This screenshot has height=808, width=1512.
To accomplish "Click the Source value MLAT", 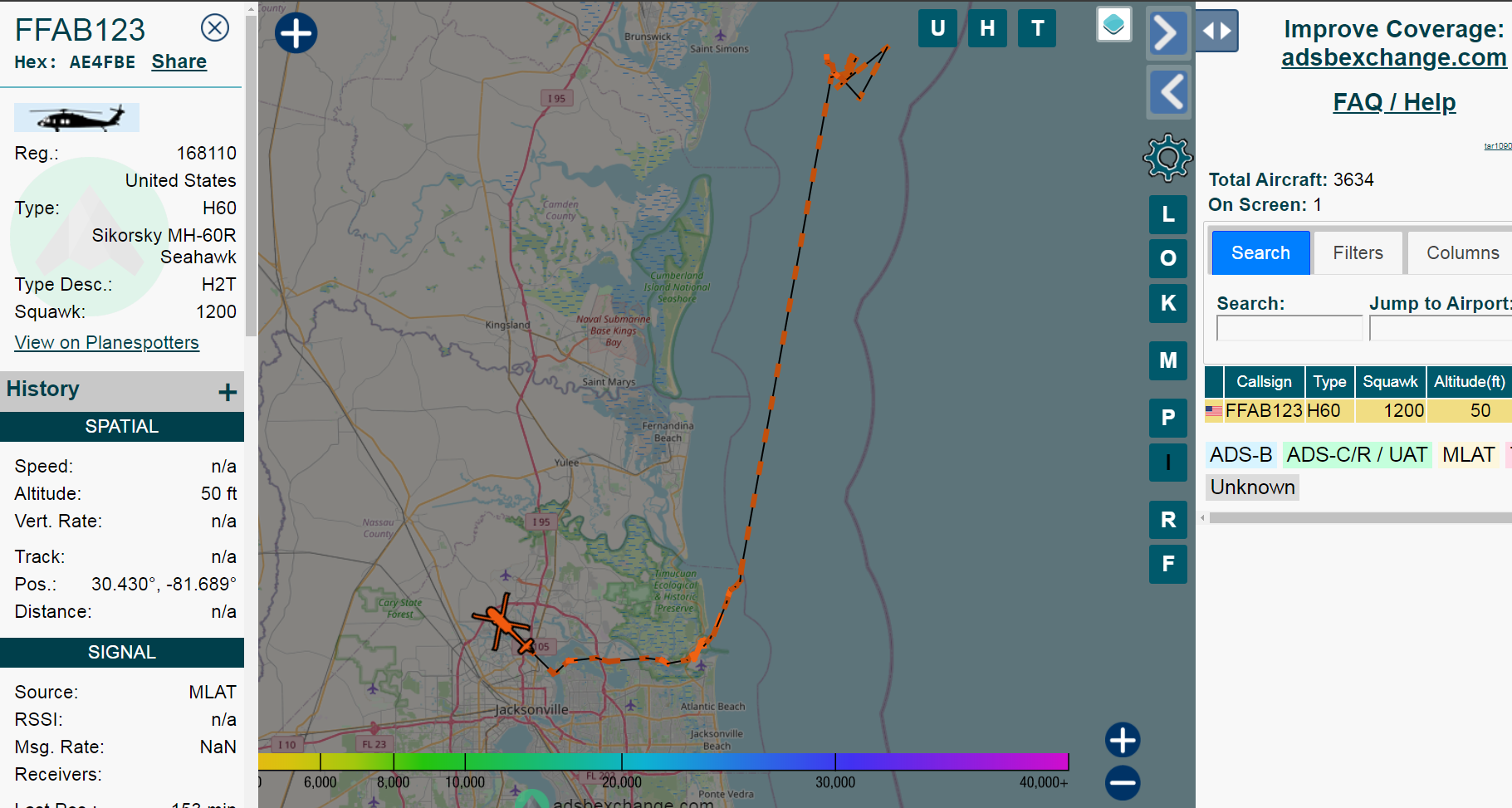I will coord(213,693).
